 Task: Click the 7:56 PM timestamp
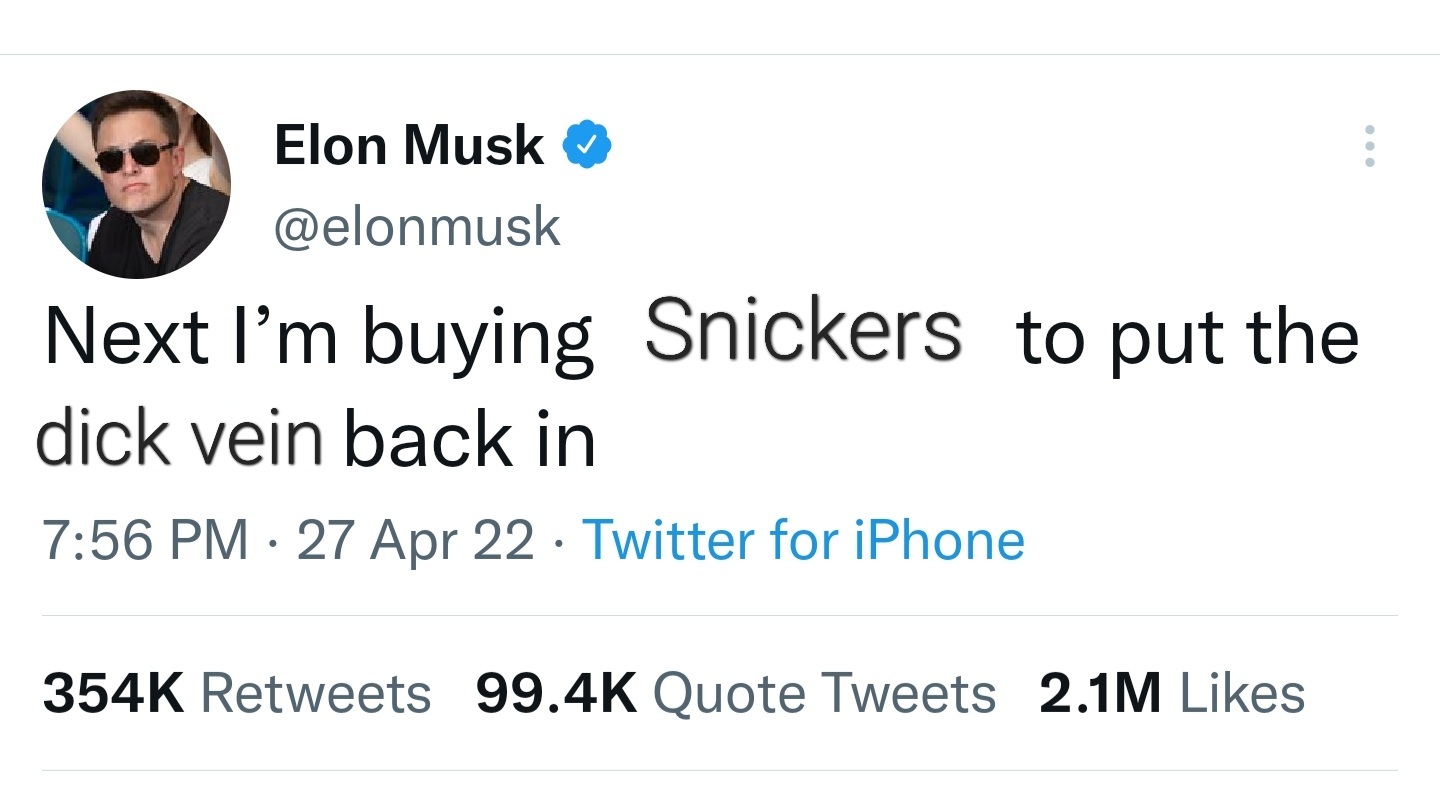tap(145, 540)
